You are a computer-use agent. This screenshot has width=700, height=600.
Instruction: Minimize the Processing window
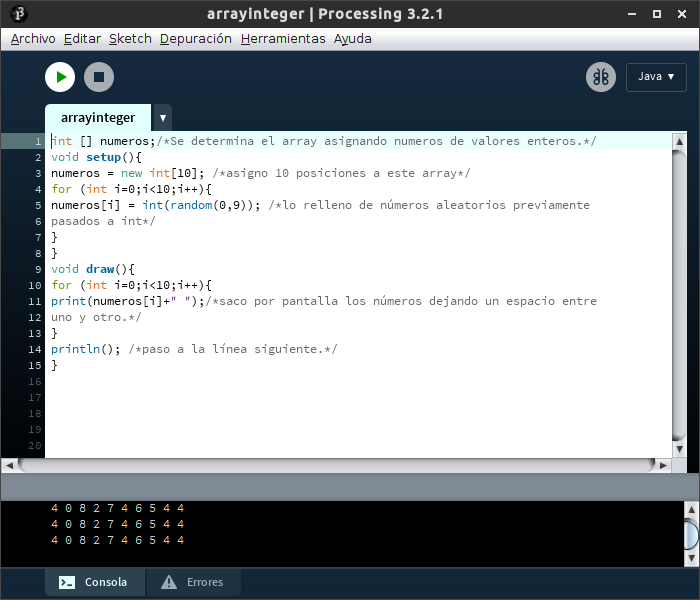click(632, 14)
